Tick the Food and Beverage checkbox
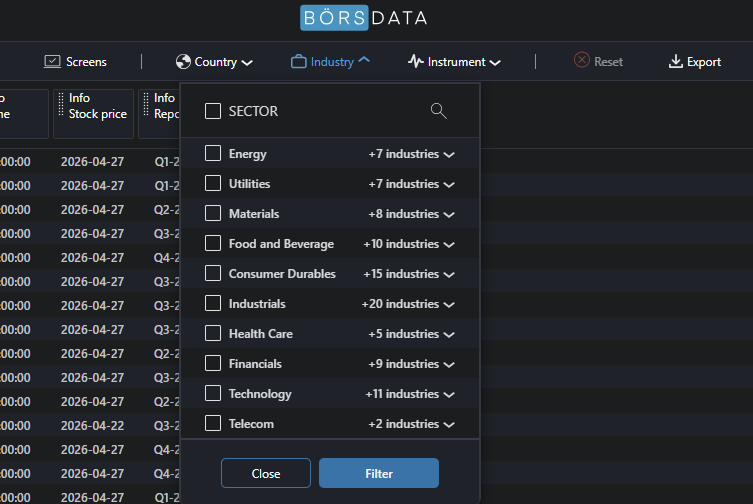Image resolution: width=753 pixels, height=504 pixels. pyautogui.click(x=213, y=243)
